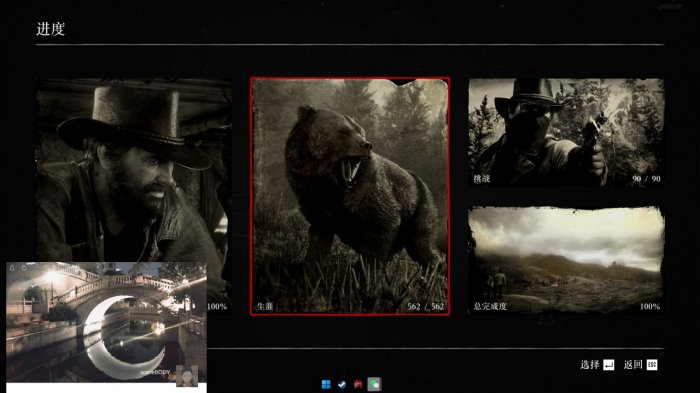Click the Enter key icon beside 选择
Viewport: 700px width, 393px height.
(x=608, y=365)
